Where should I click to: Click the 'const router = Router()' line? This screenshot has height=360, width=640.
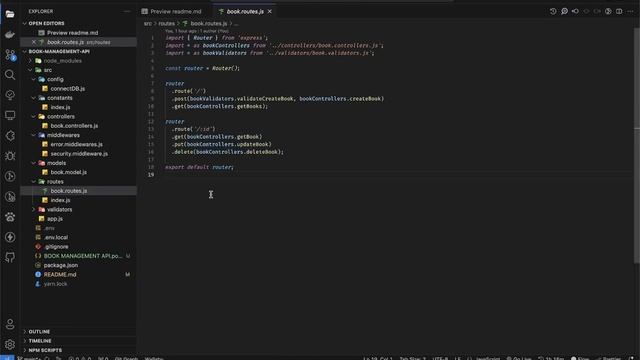point(202,68)
